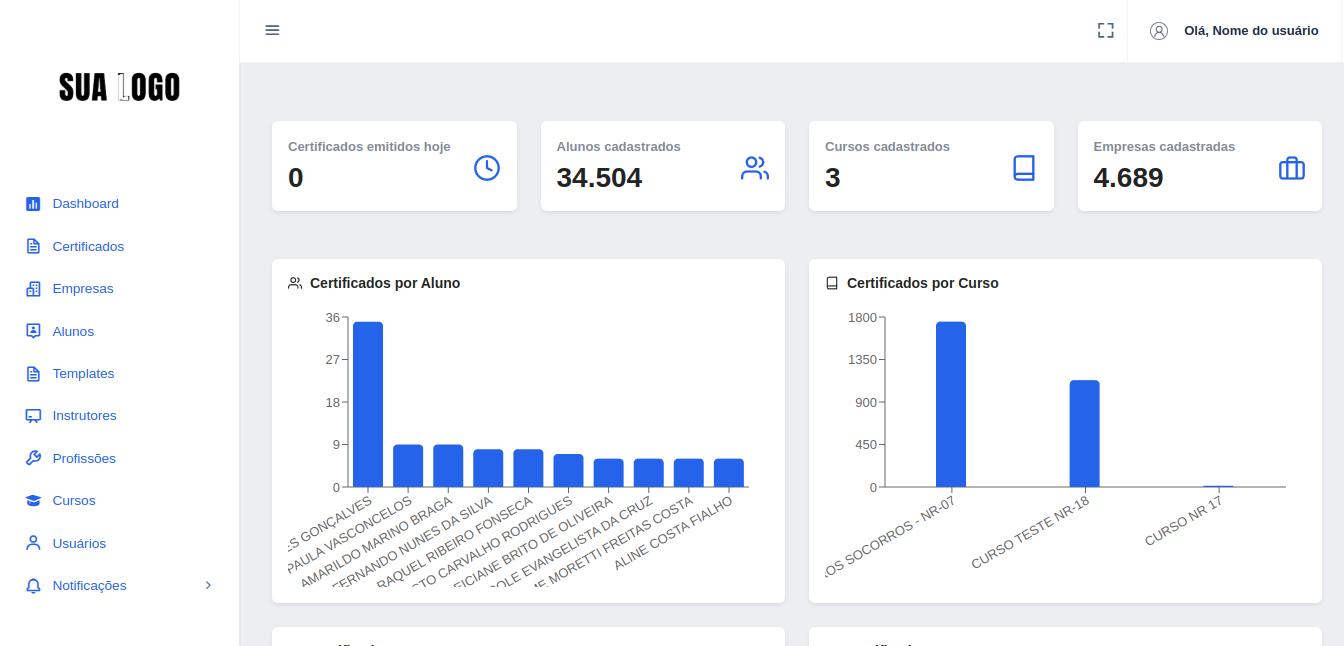Image resolution: width=1344 pixels, height=646 pixels.
Task: Select the Templates menu item
Action: [83, 374]
